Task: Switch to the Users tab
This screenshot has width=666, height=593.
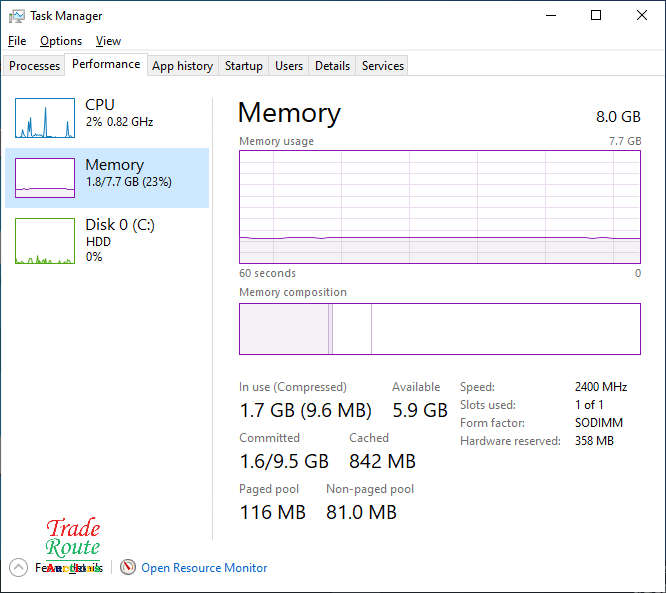Action: pos(289,66)
